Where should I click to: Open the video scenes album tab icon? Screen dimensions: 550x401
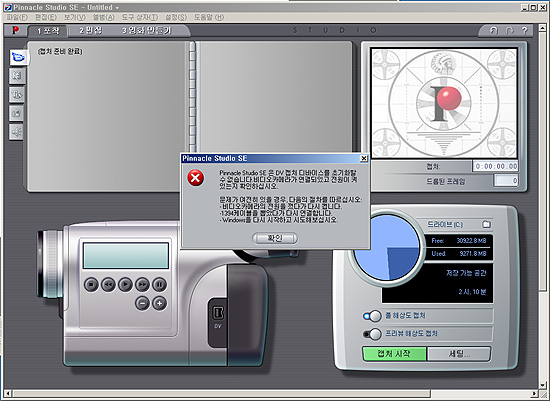click(19, 57)
